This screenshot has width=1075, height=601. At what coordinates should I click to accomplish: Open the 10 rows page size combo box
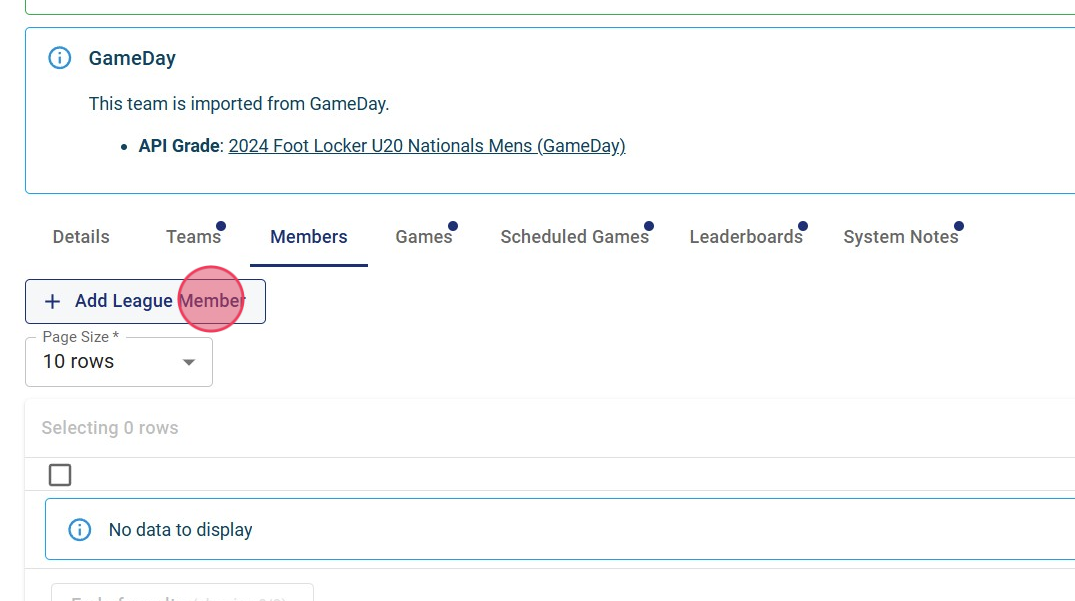pyautogui.click(x=118, y=362)
